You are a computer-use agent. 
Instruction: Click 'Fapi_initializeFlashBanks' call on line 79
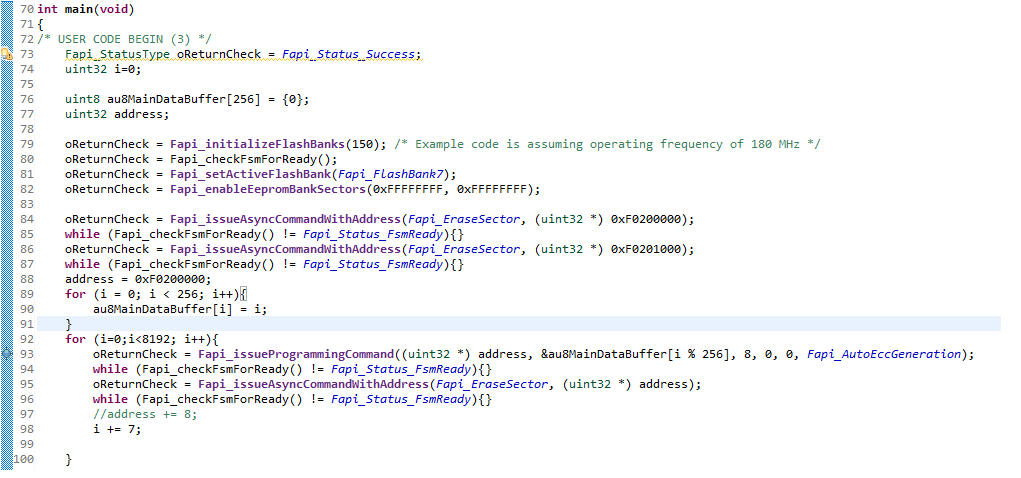click(258, 144)
